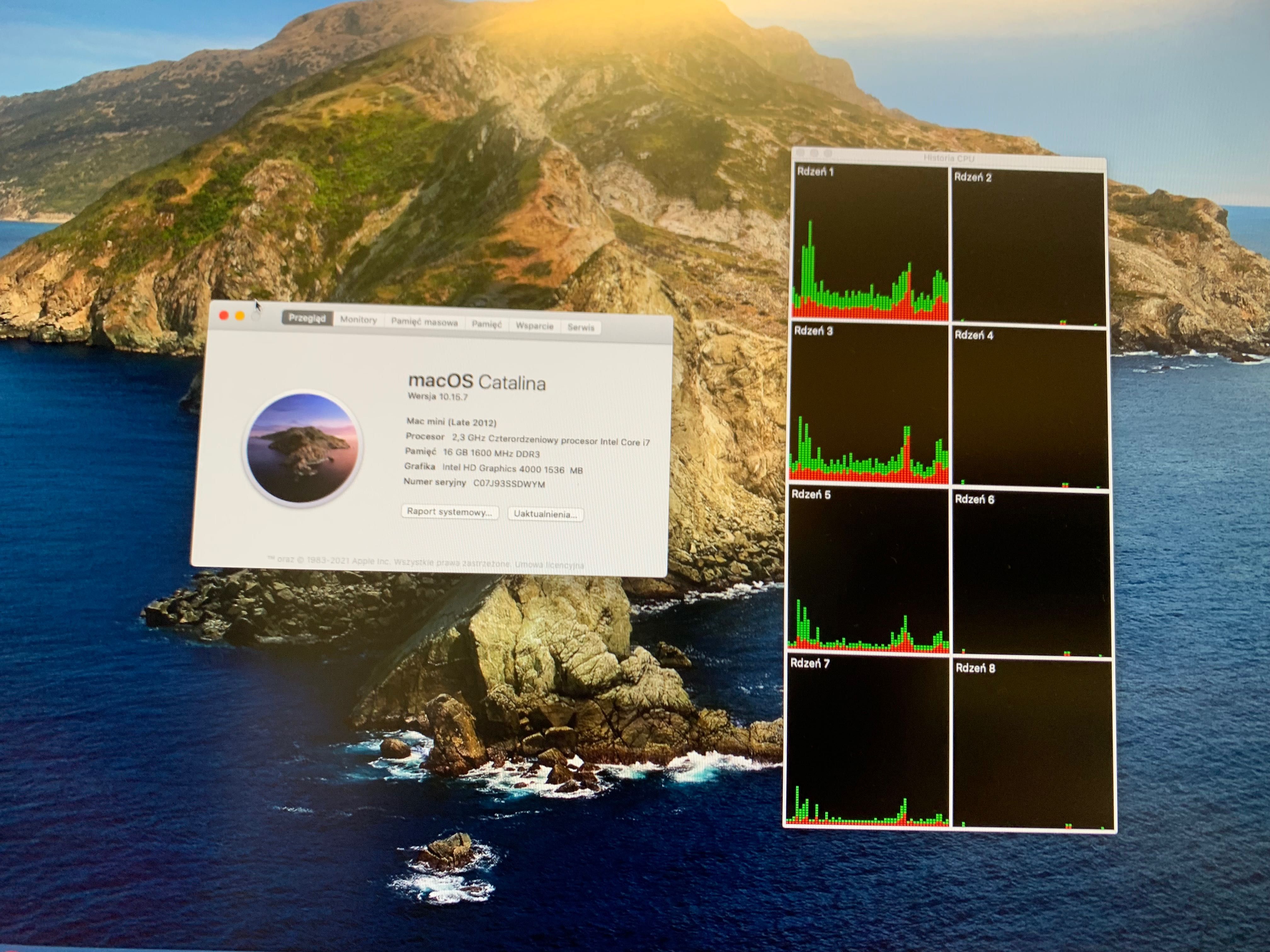Click the serial number C07J93SSDWYM
The image size is (1270, 952).
click(x=509, y=483)
